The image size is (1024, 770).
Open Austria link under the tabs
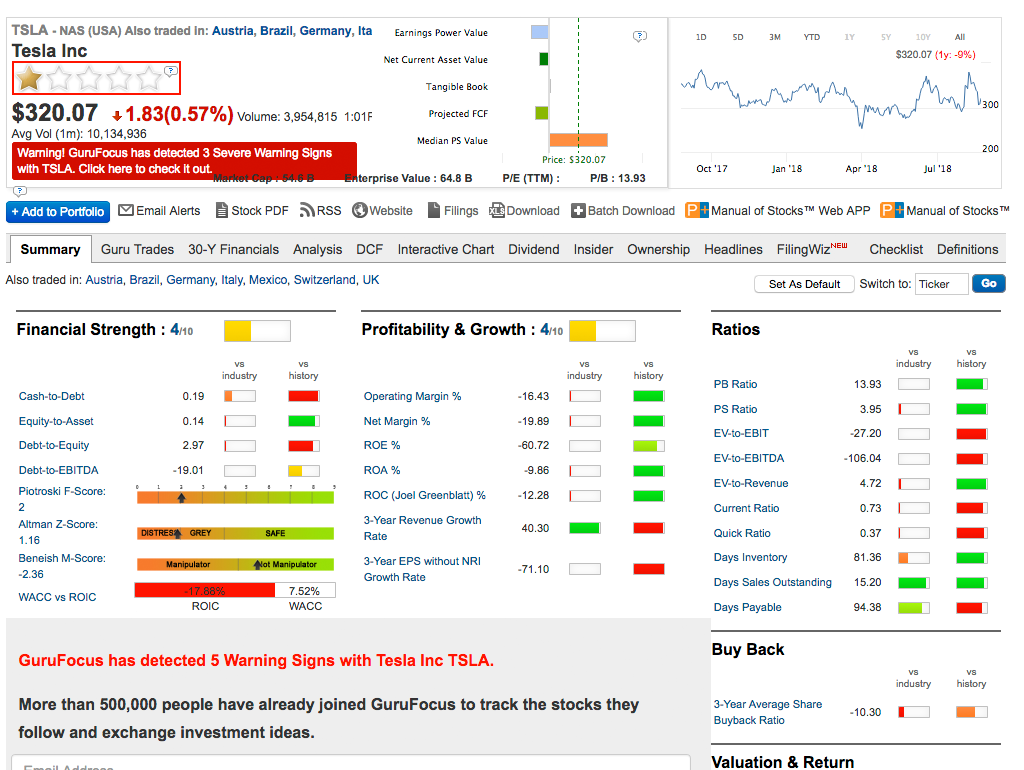[104, 280]
